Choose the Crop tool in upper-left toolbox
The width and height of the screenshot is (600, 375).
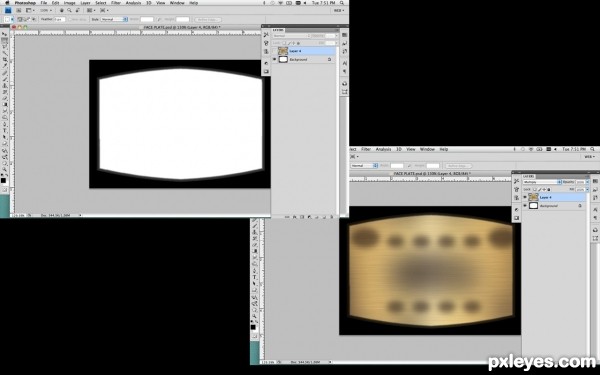[x=5, y=59]
